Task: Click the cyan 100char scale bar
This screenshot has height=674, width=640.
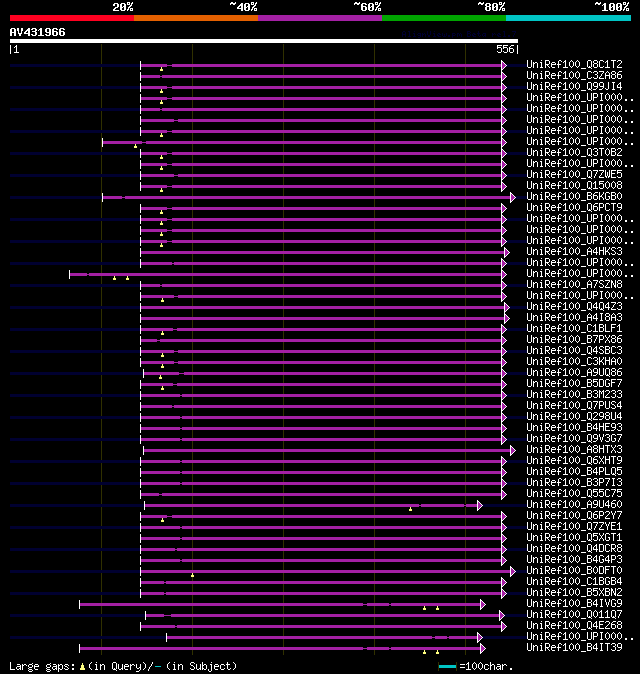Action: point(447,666)
